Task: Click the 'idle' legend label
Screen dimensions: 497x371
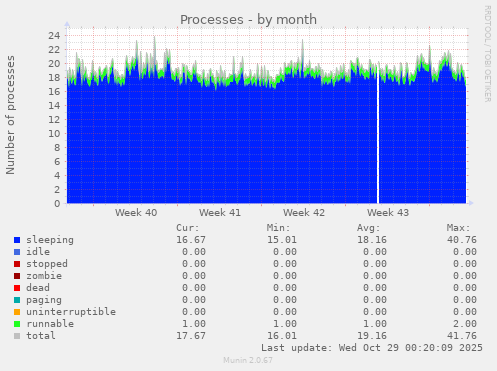Action: coord(38,252)
